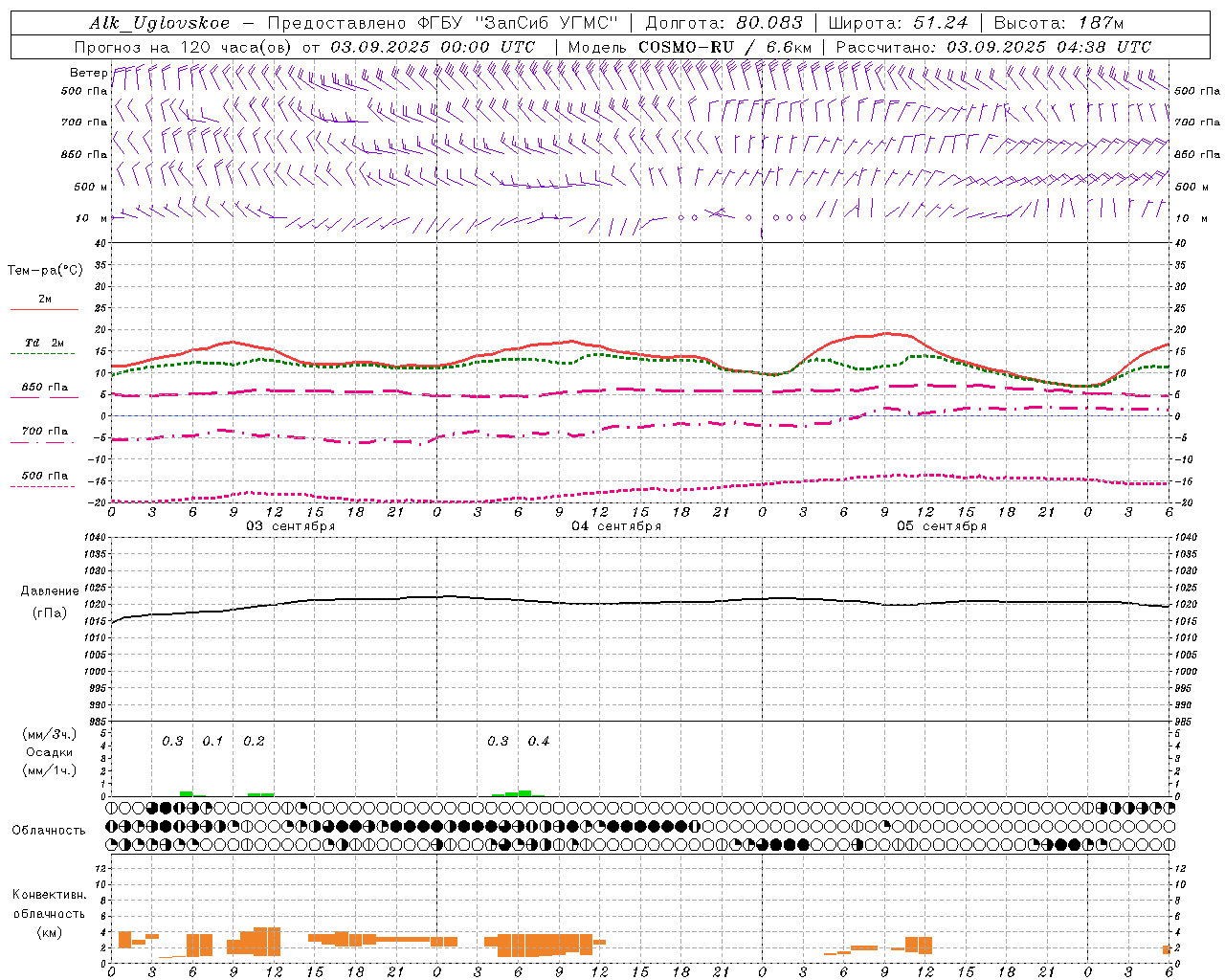Click the "700 гПа" temperature legend entry
The height and width of the screenshot is (980, 1225).
point(45,432)
